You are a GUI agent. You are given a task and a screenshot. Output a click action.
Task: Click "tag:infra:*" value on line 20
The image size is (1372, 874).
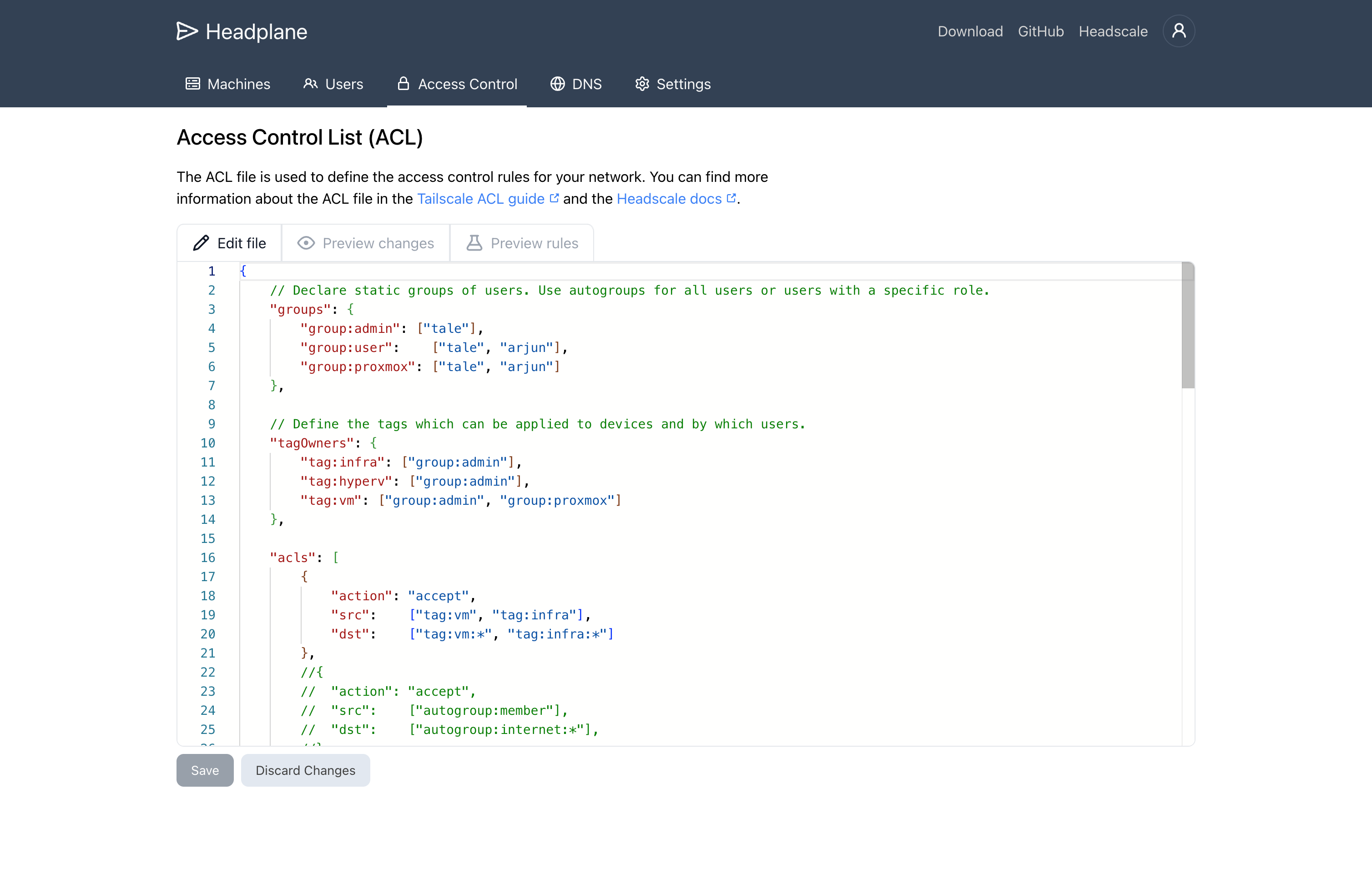[x=557, y=634]
